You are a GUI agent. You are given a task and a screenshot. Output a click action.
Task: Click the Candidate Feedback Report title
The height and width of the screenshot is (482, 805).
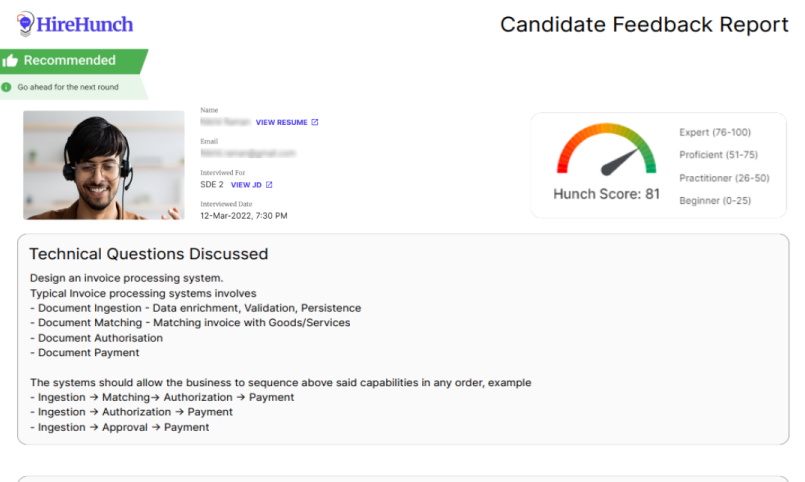pos(644,25)
